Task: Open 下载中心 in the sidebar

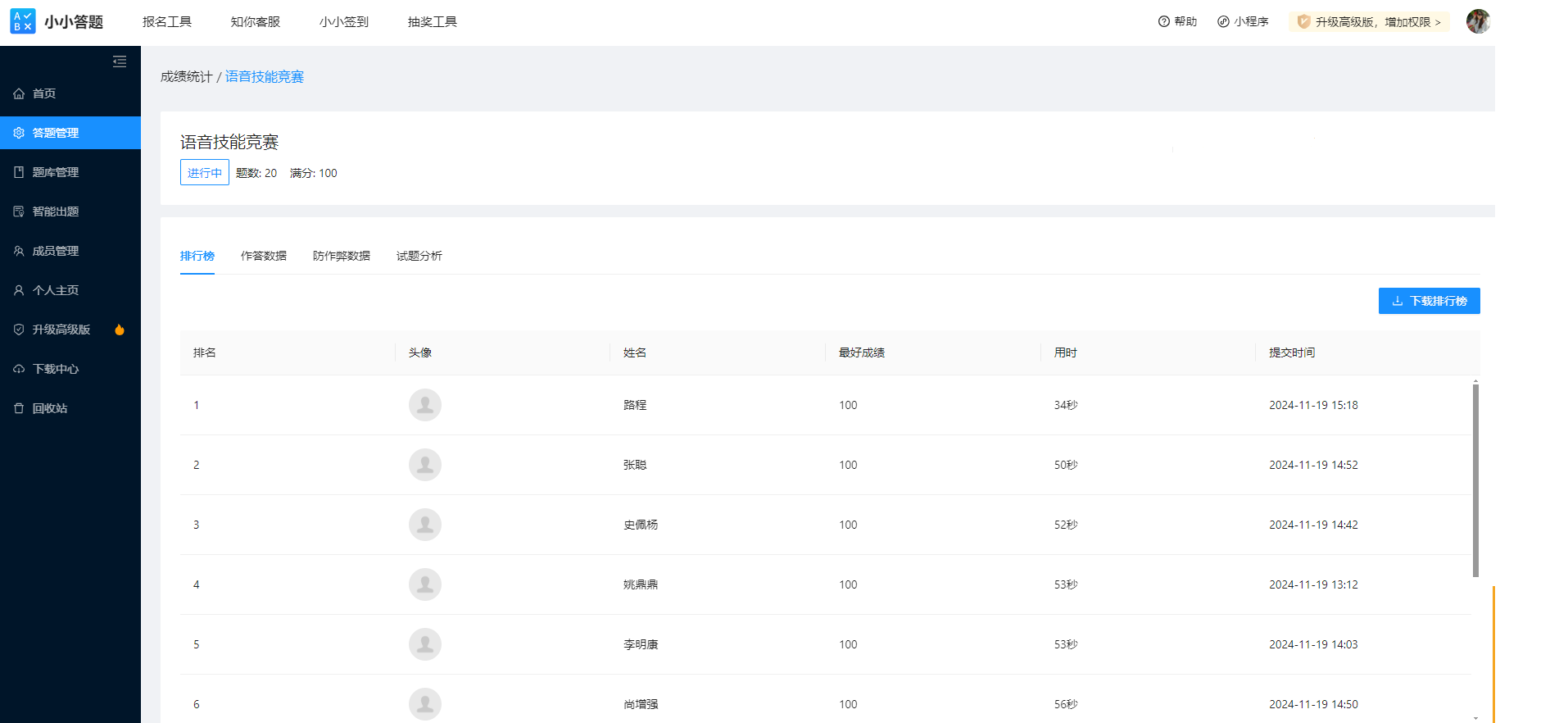Action: 55,369
